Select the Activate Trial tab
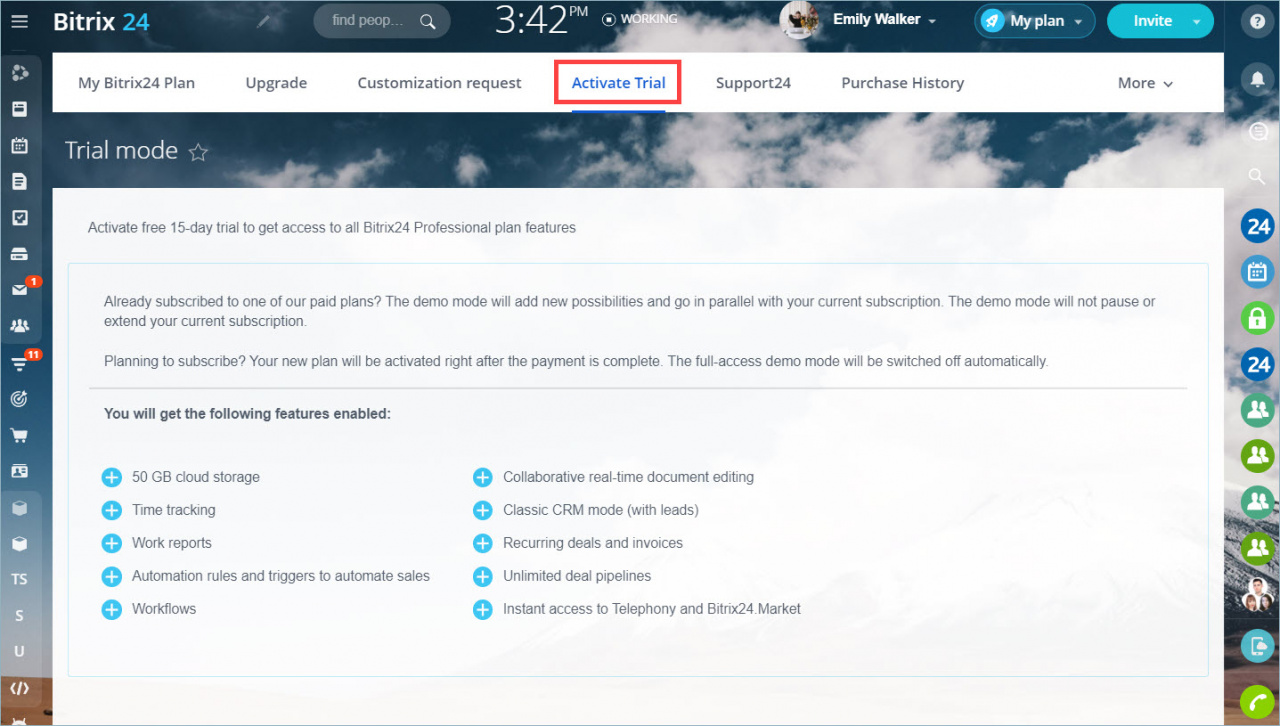Screen dimensions: 1280x726 tap(618, 83)
